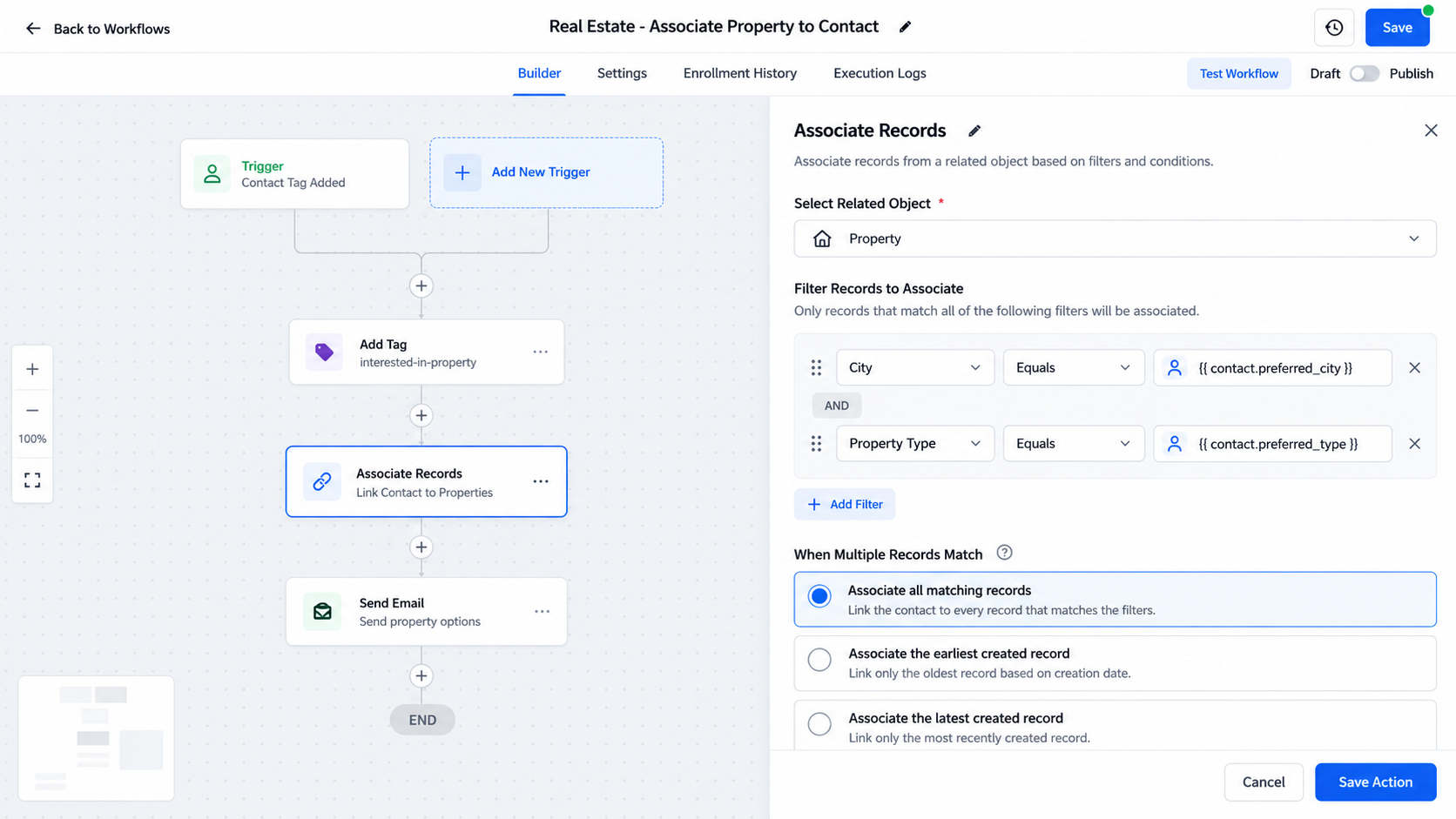Viewport: 1456px width, 819px height.
Task: Click the Save button
Action: tap(1397, 28)
